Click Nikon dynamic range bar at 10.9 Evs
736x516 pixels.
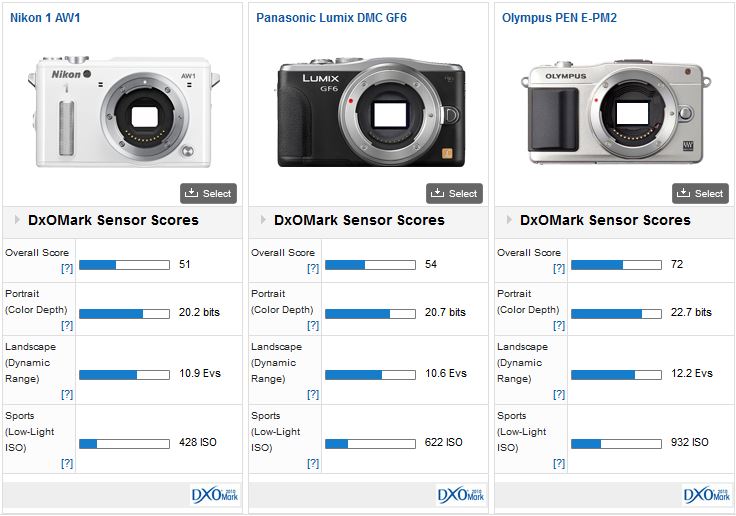click(x=124, y=375)
